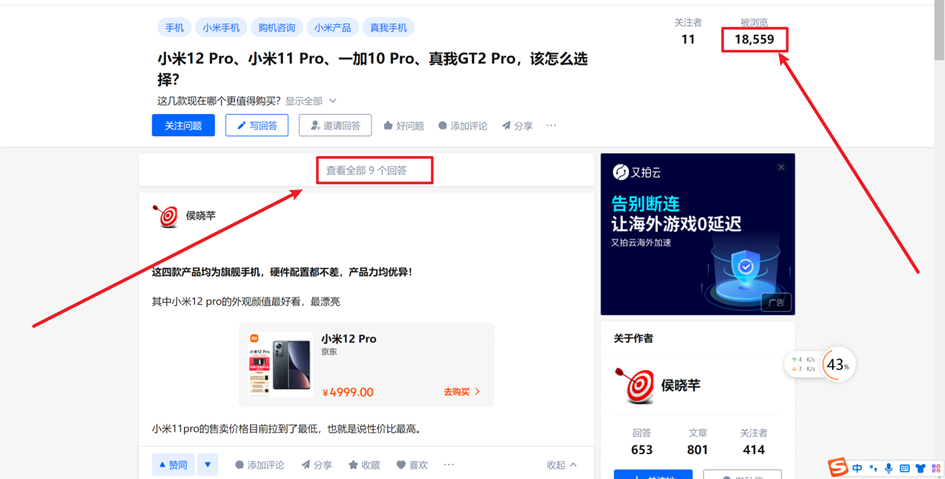The width and height of the screenshot is (945, 479).
Task: Click the 小米12 Pro phone thumbnail image
Action: point(281,365)
